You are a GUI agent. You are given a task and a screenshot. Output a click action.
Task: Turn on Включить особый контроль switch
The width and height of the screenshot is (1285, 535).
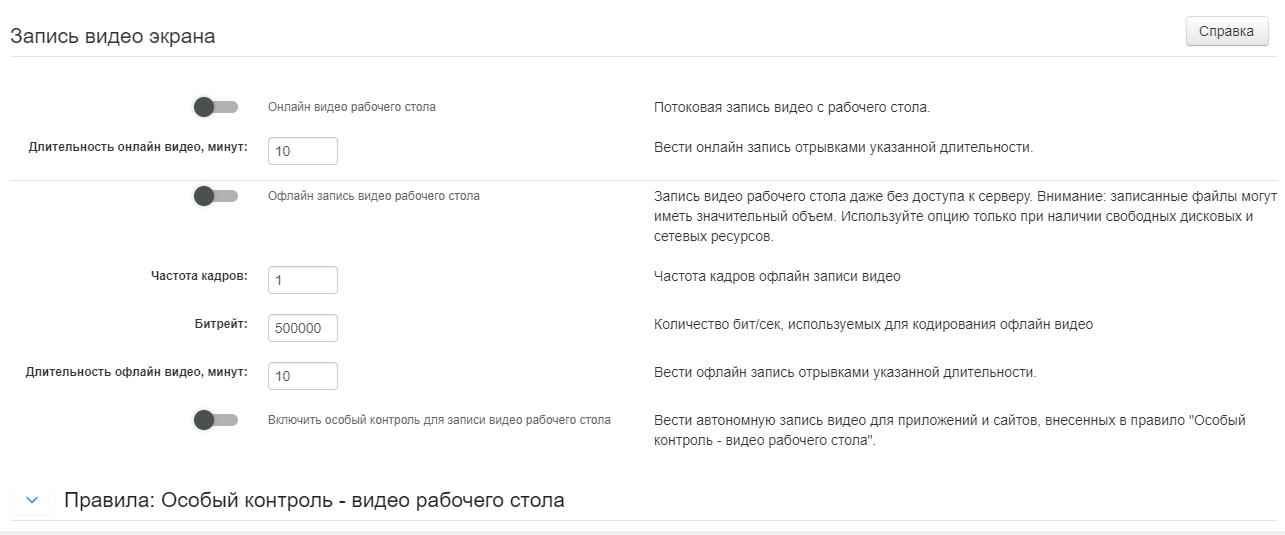[x=215, y=420]
